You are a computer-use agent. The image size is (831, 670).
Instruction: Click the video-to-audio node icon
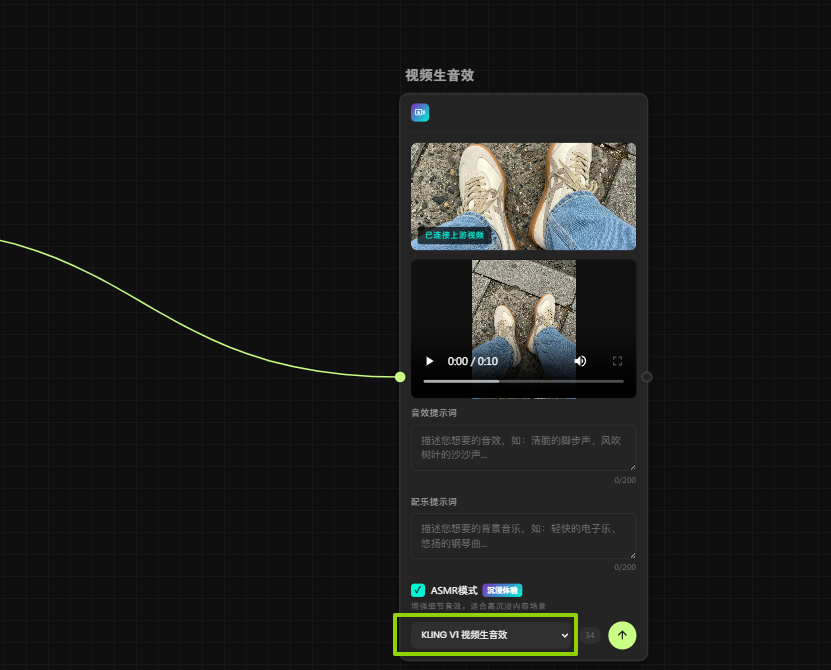(x=420, y=113)
